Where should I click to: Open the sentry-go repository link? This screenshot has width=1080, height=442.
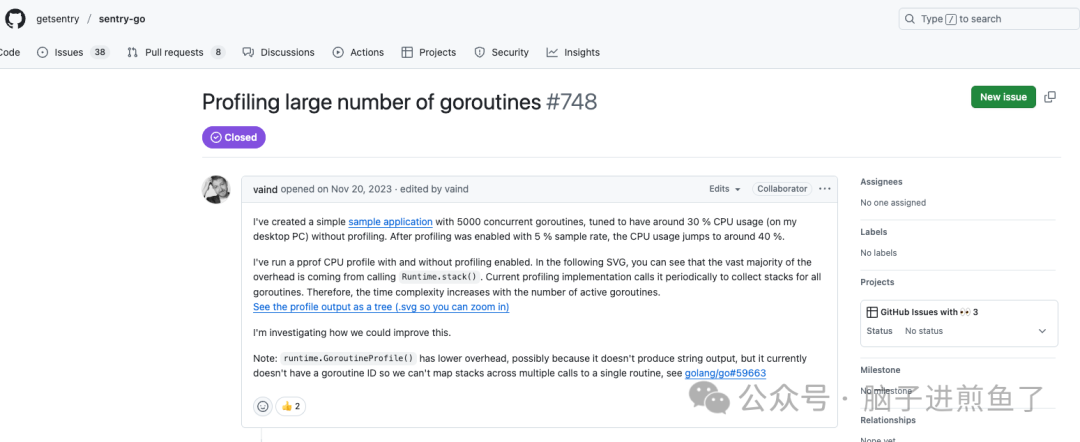(122, 19)
